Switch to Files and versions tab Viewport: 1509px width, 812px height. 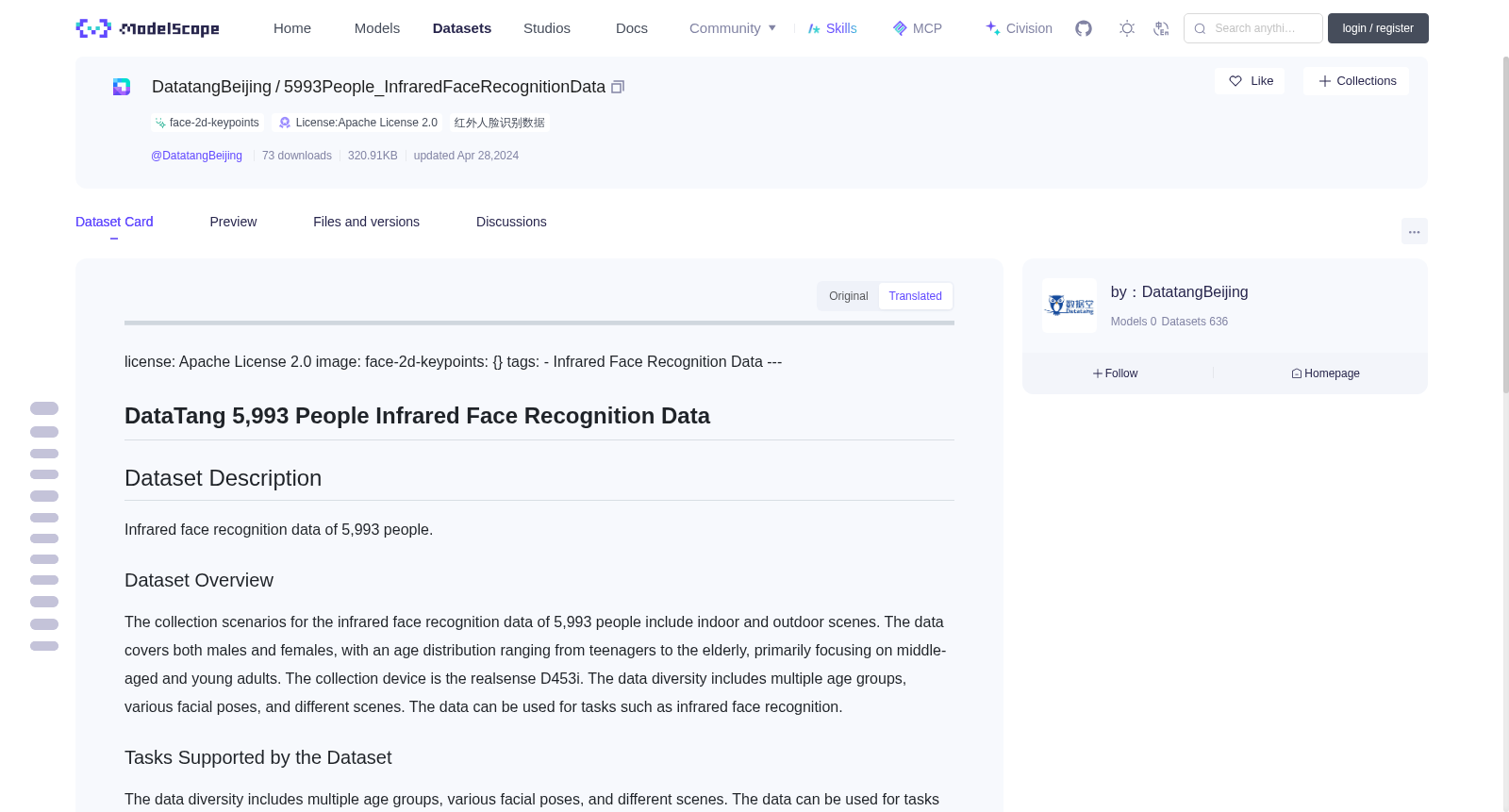coord(366,222)
